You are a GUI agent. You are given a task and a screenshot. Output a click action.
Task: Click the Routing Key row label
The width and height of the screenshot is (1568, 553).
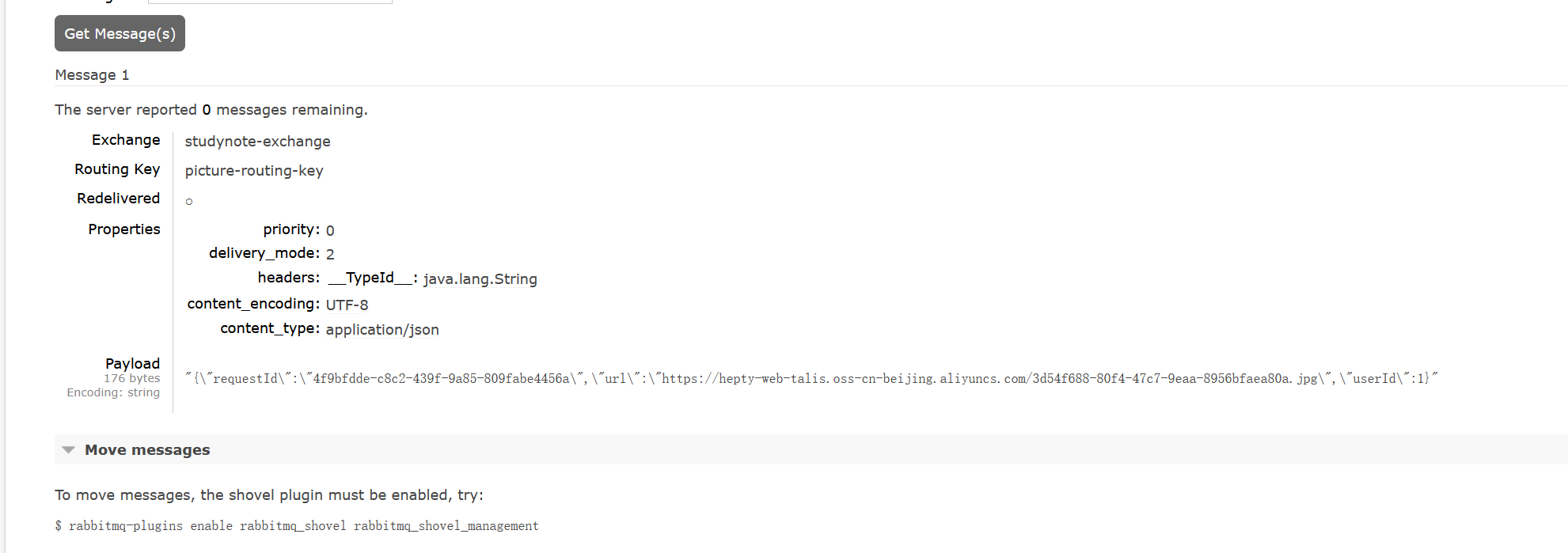point(117,169)
